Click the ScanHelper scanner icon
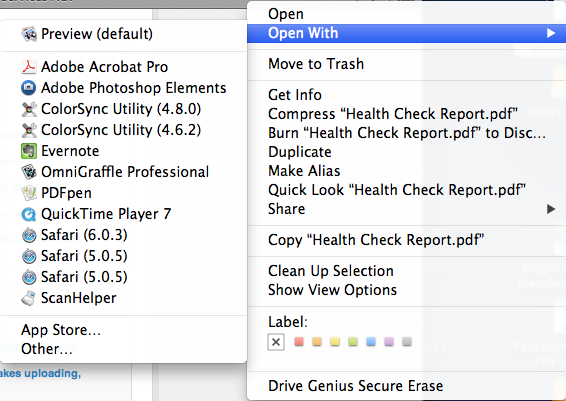This screenshot has width=566, height=401. (x=29, y=298)
